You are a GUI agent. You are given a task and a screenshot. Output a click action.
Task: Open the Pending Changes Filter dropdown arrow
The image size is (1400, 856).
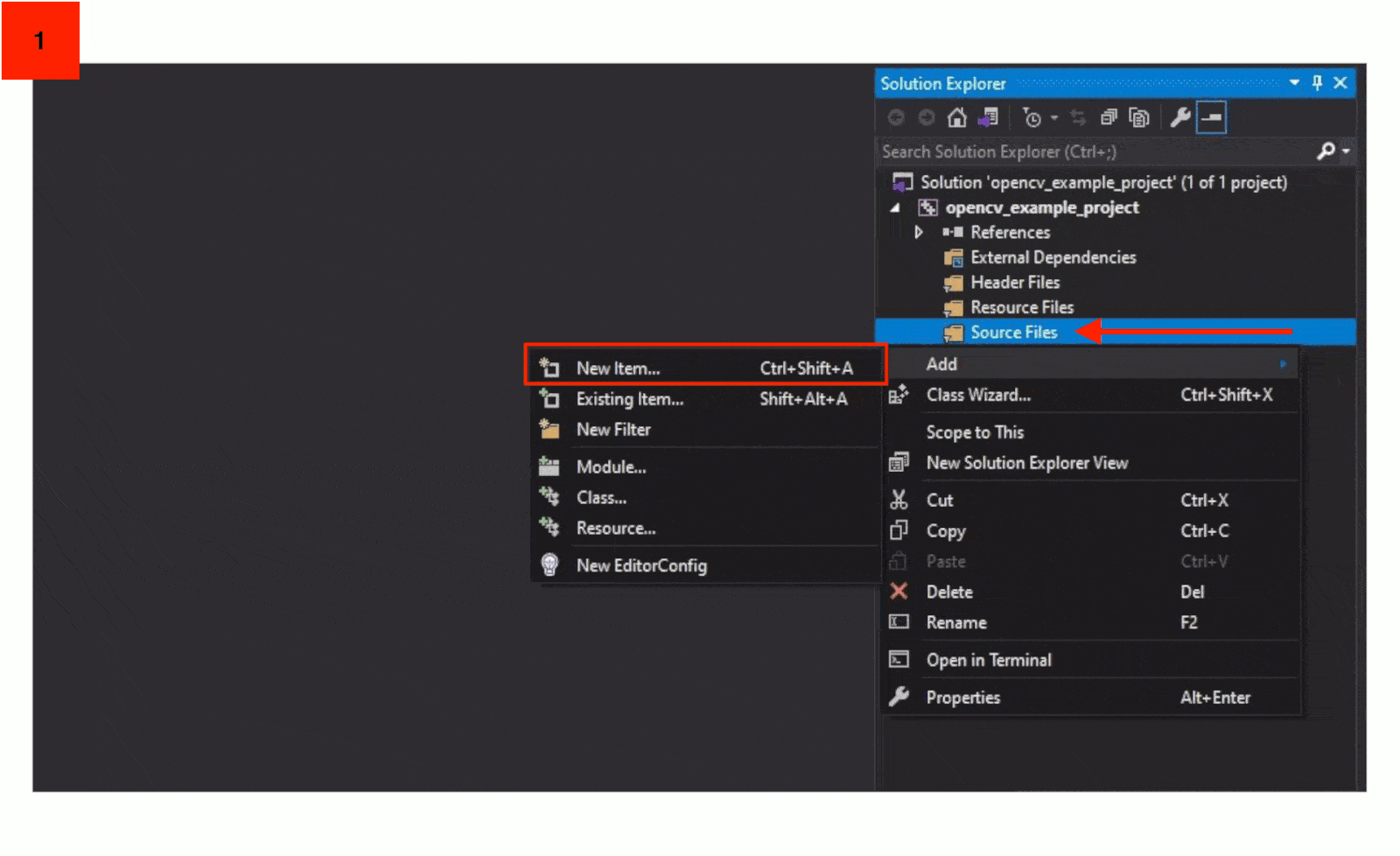[x=1054, y=117]
